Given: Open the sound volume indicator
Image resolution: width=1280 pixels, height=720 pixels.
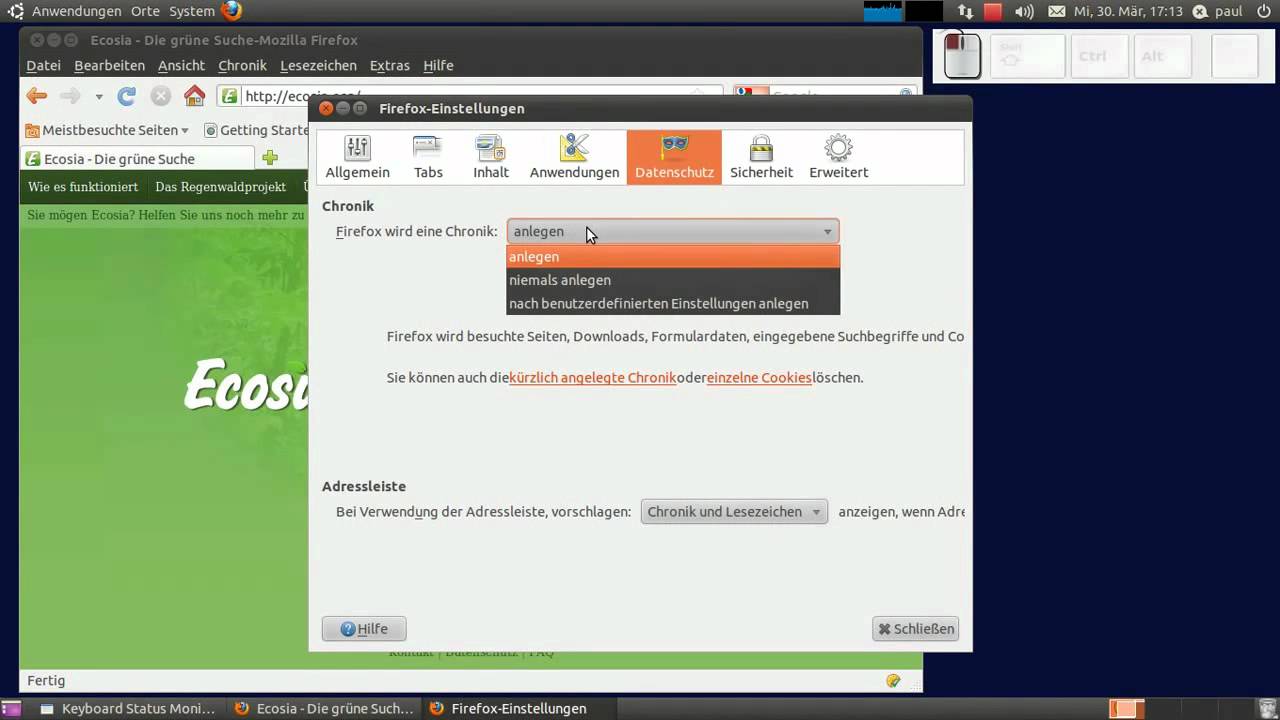Looking at the screenshot, I should point(1024,11).
